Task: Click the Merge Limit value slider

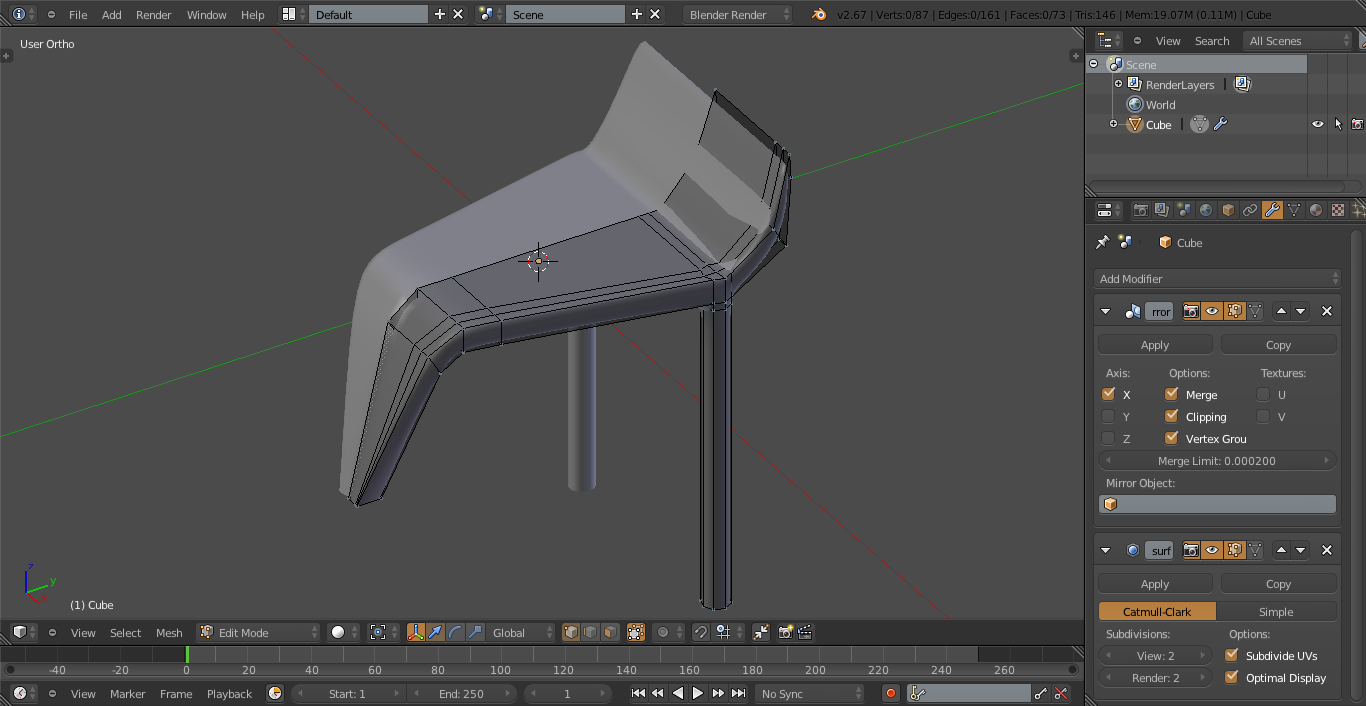Action: tap(1217, 460)
